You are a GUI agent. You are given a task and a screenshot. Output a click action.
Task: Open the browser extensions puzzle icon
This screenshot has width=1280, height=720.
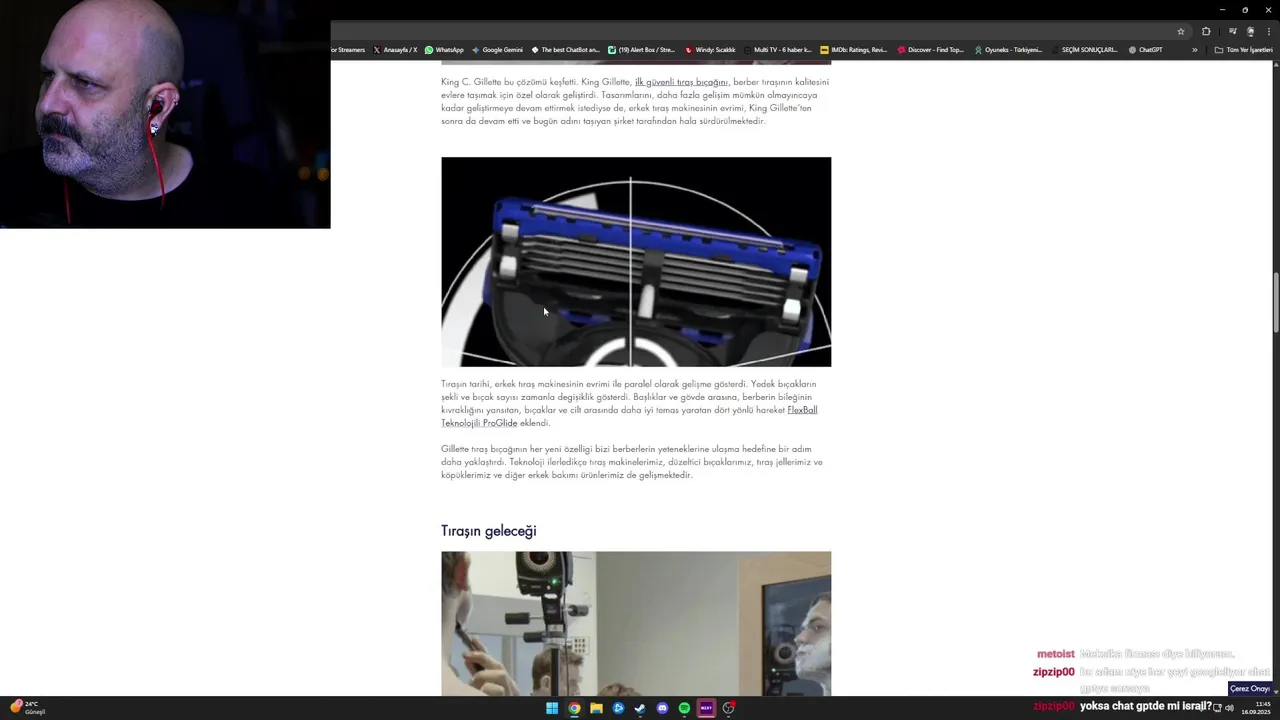[x=1206, y=31]
